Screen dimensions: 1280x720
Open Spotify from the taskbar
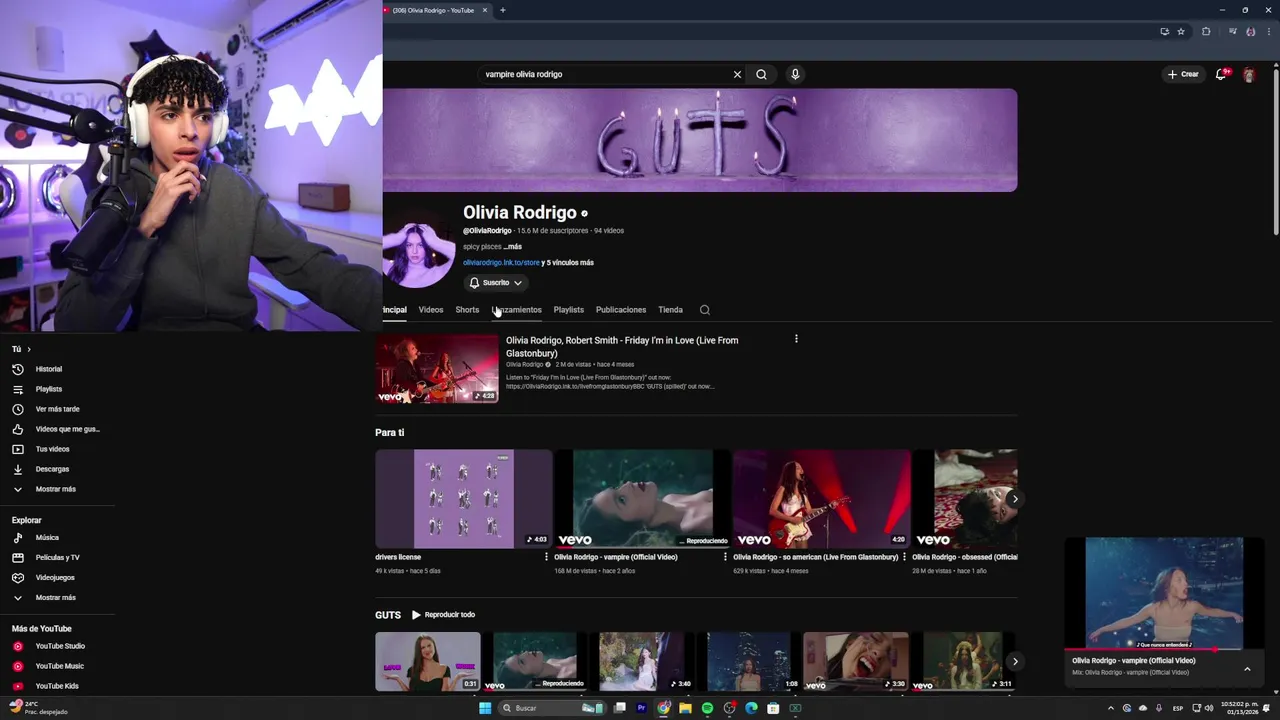coord(708,708)
